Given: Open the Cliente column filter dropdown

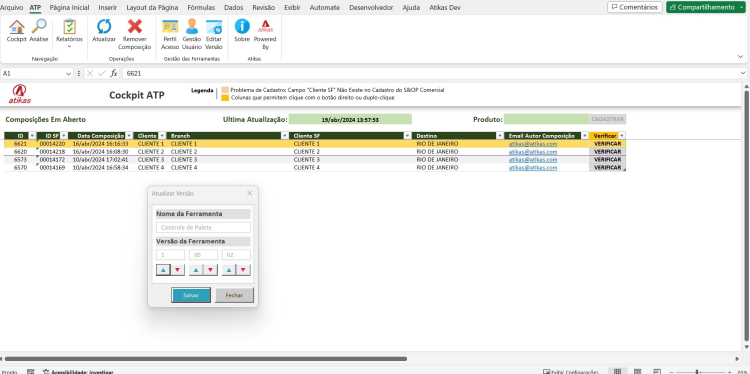Looking at the screenshot, I should tap(162, 136).
